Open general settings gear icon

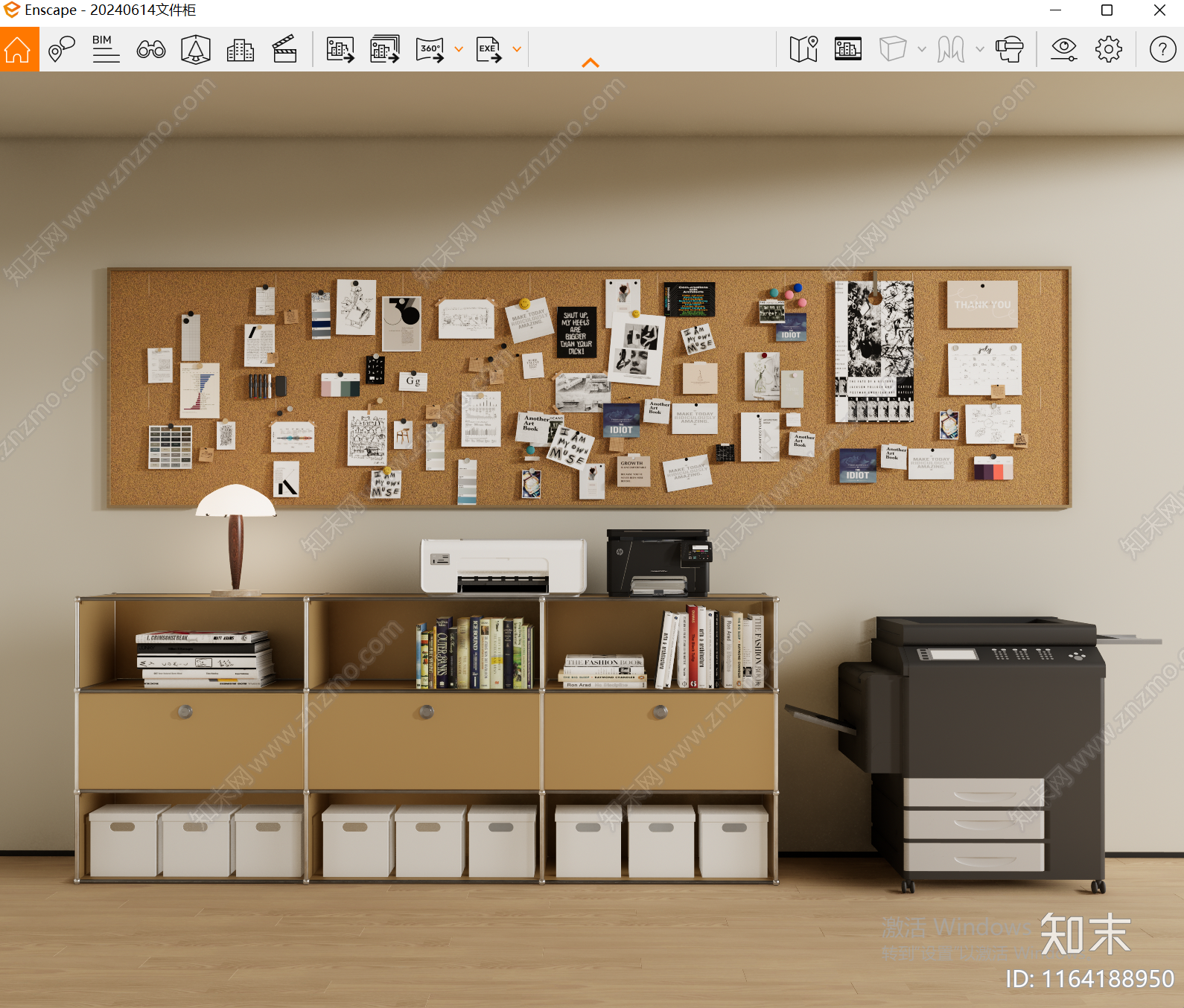click(1109, 50)
